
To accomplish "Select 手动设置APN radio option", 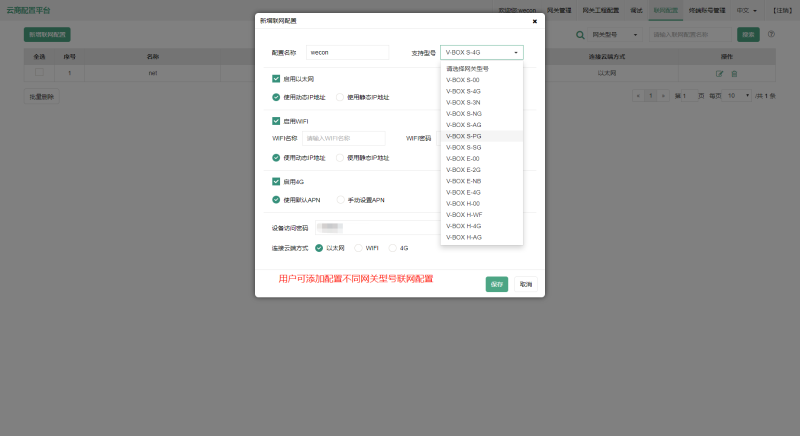I will tap(342, 200).
